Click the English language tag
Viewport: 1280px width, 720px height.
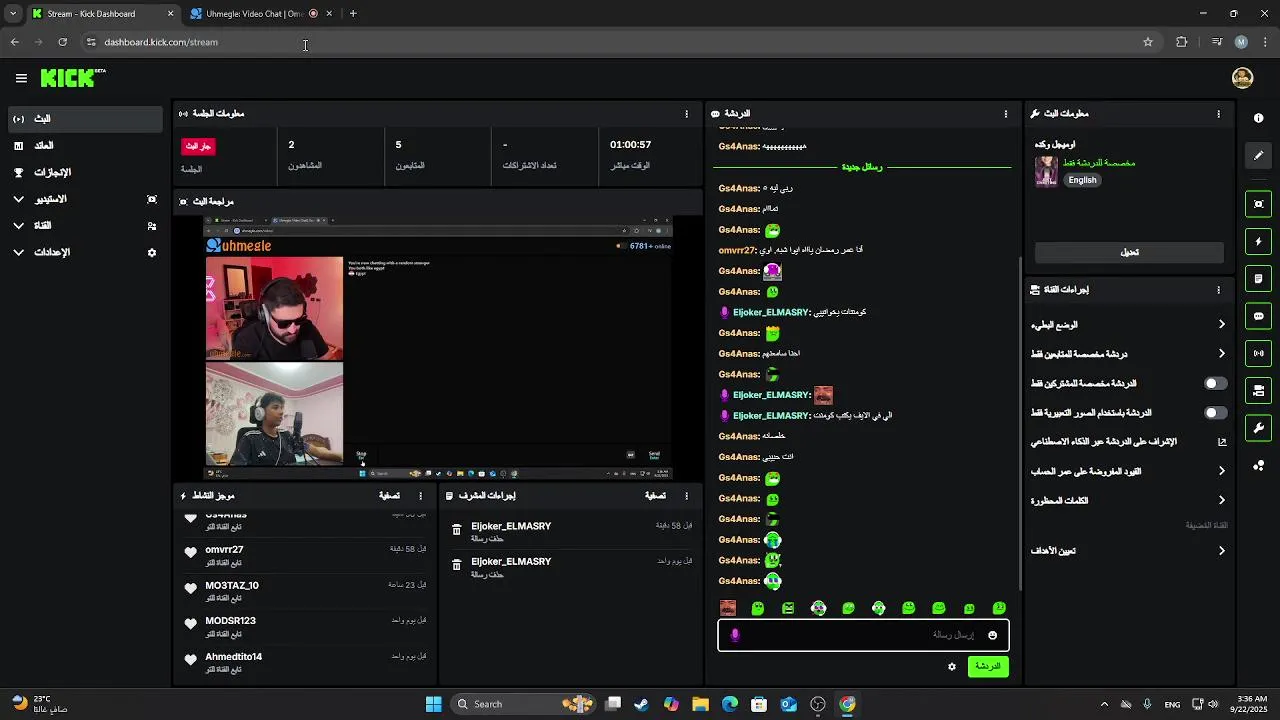[1082, 180]
